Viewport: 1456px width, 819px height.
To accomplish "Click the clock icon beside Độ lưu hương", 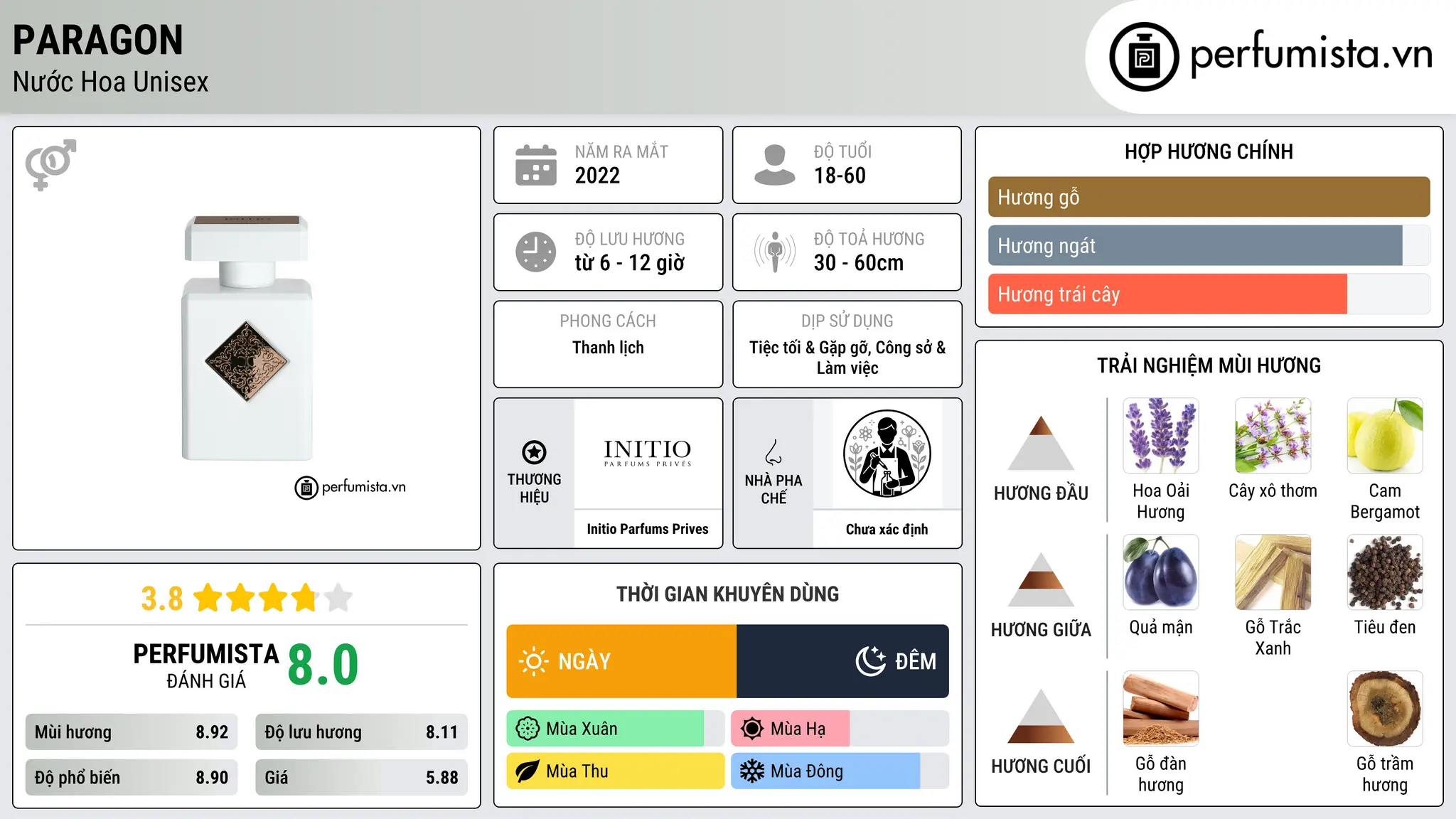I will (x=536, y=252).
